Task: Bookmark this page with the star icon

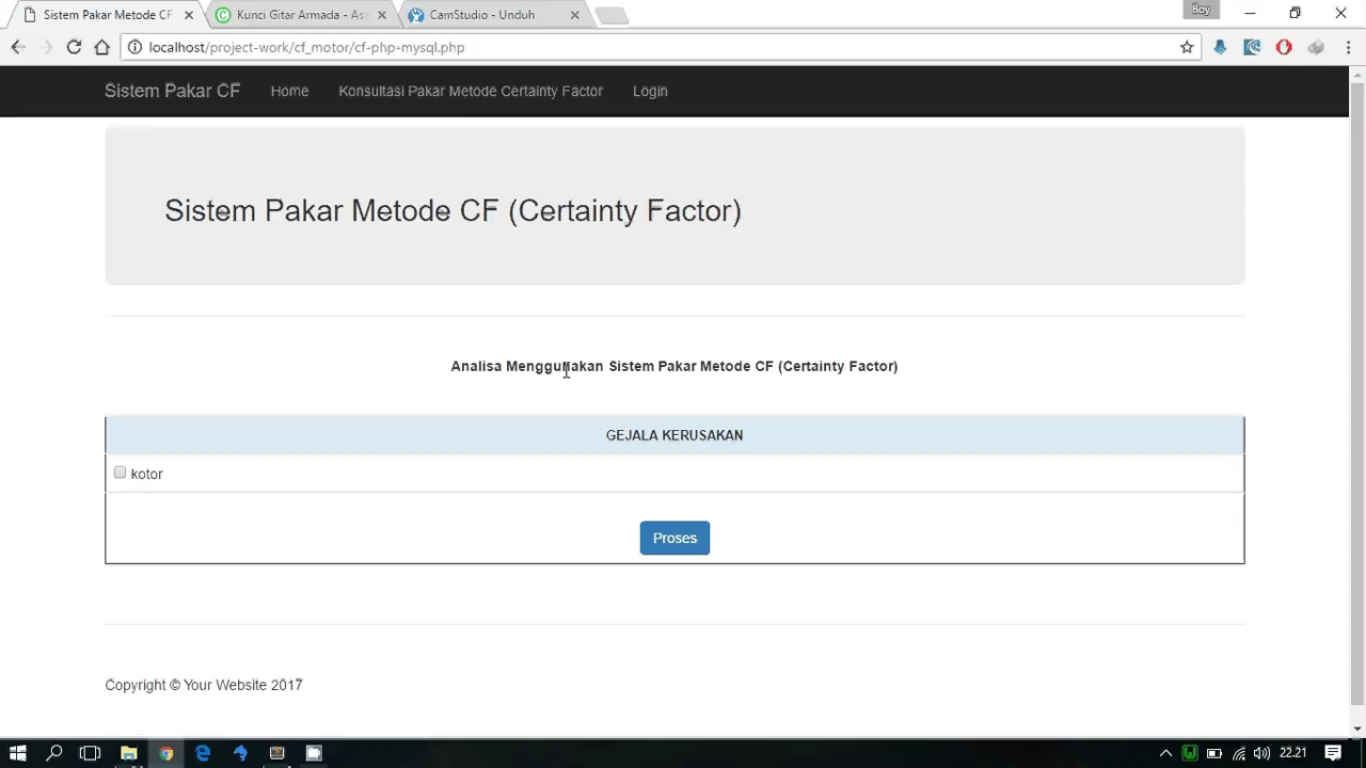Action: 1187,47
